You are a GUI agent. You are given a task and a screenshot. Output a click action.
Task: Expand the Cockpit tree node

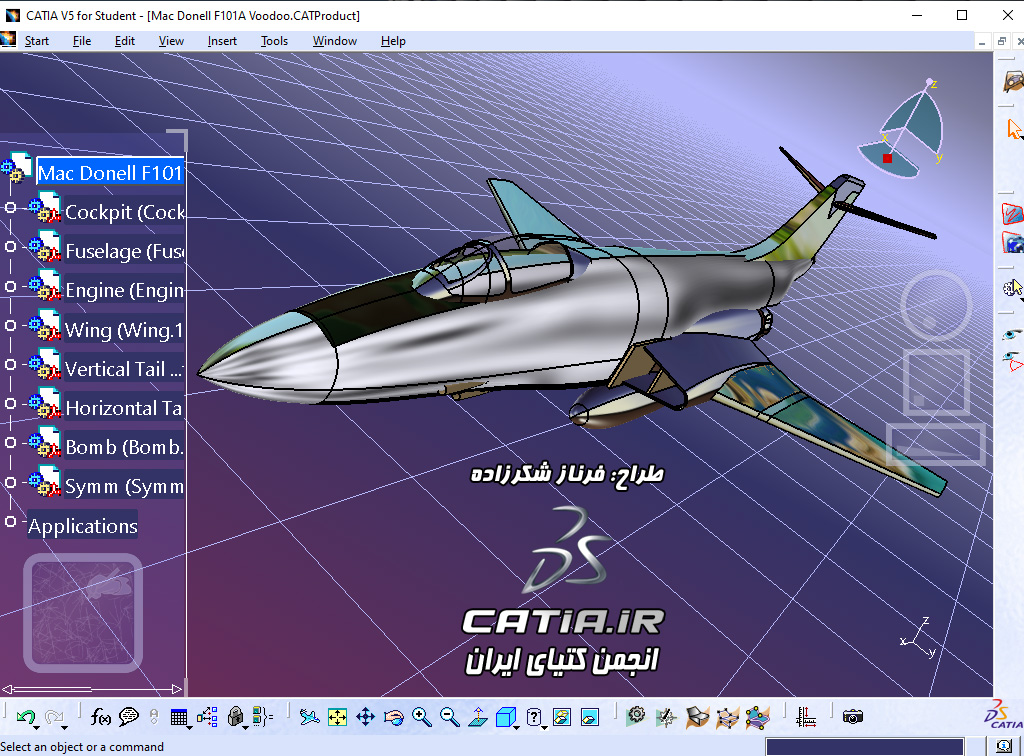[10, 208]
